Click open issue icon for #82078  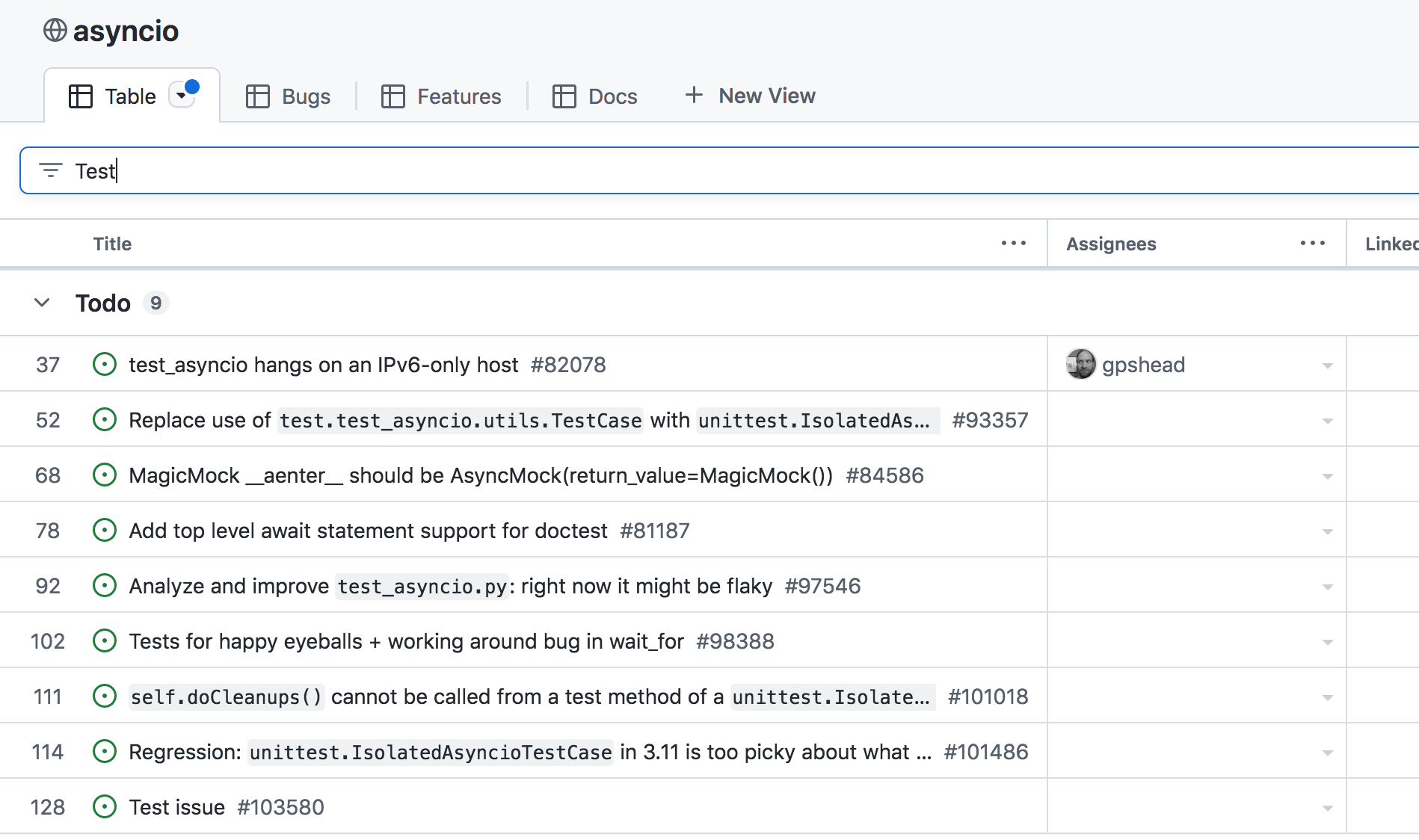[x=105, y=365]
